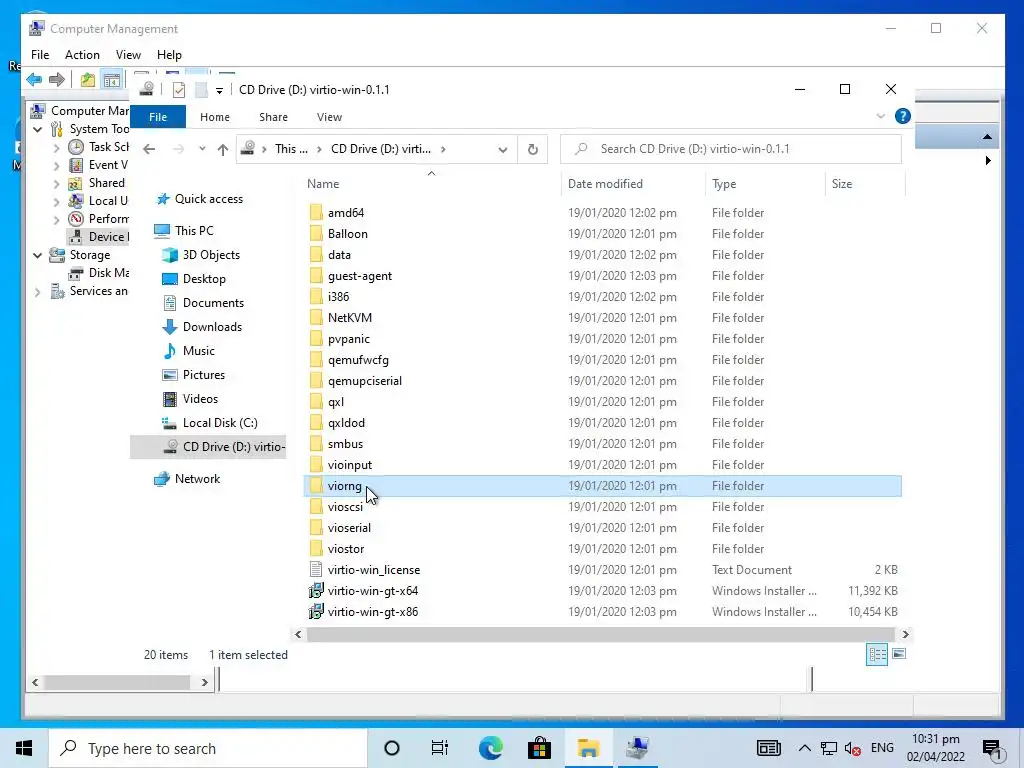Click Up one level icon in Computer Management
This screenshot has width=1024, height=768.
(88, 80)
